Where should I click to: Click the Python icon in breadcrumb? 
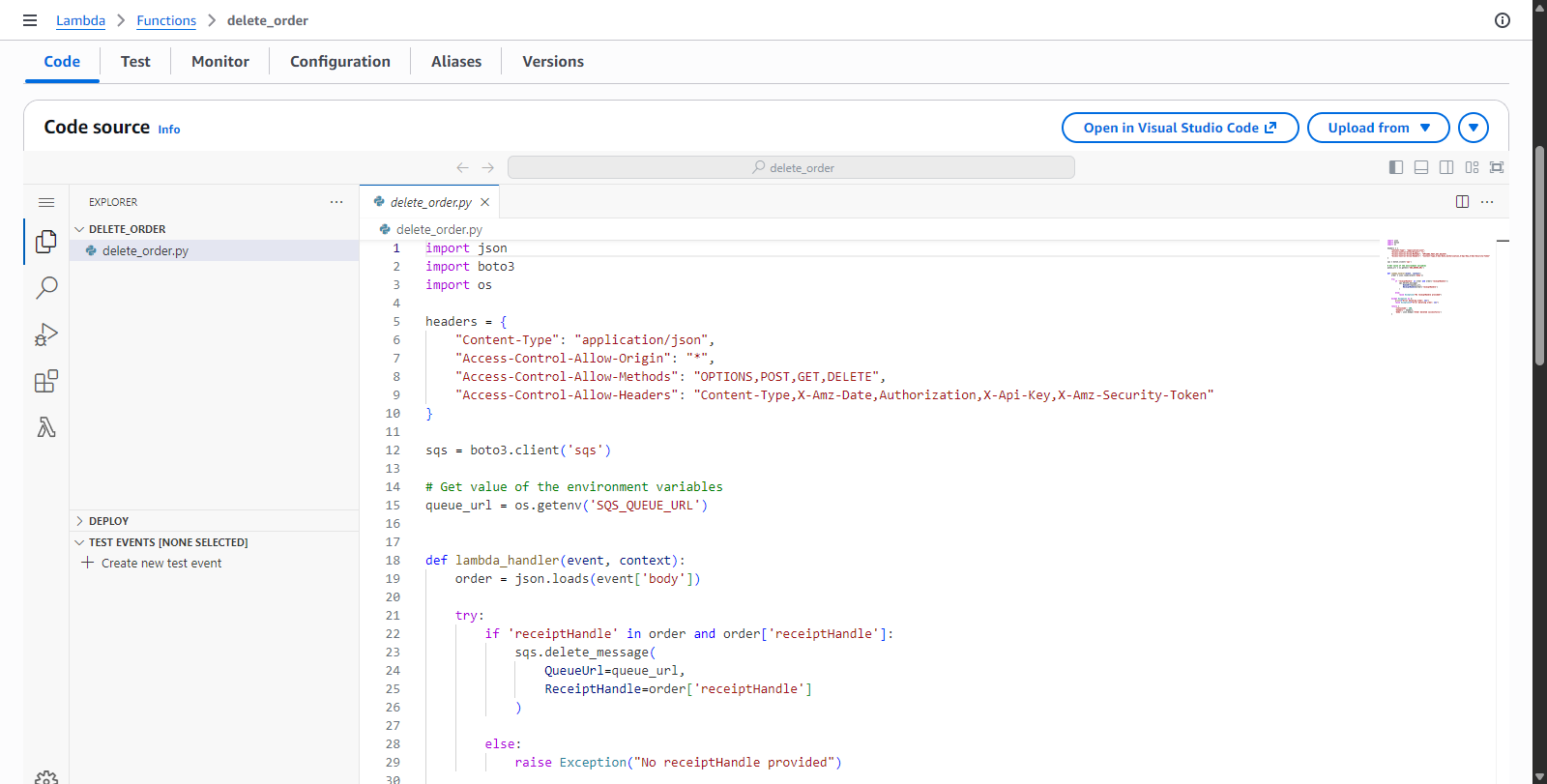click(x=385, y=229)
